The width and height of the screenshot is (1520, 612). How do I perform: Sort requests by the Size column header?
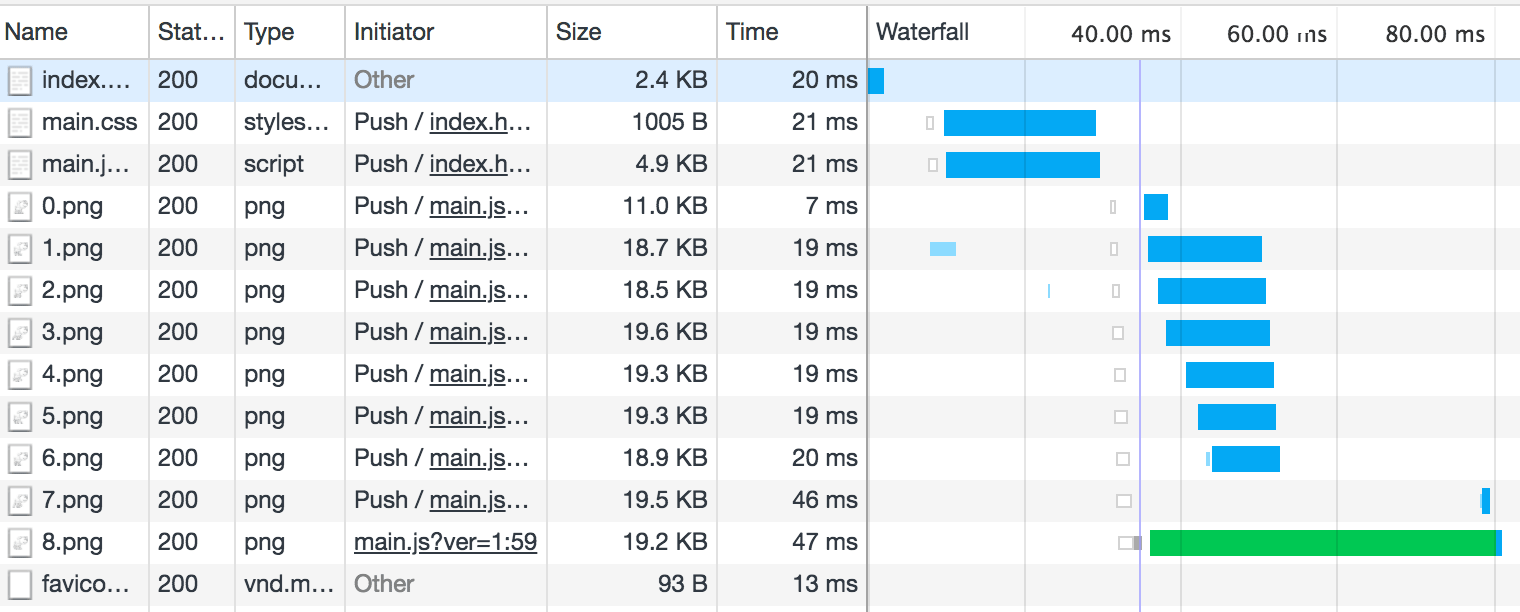pyautogui.click(x=578, y=32)
